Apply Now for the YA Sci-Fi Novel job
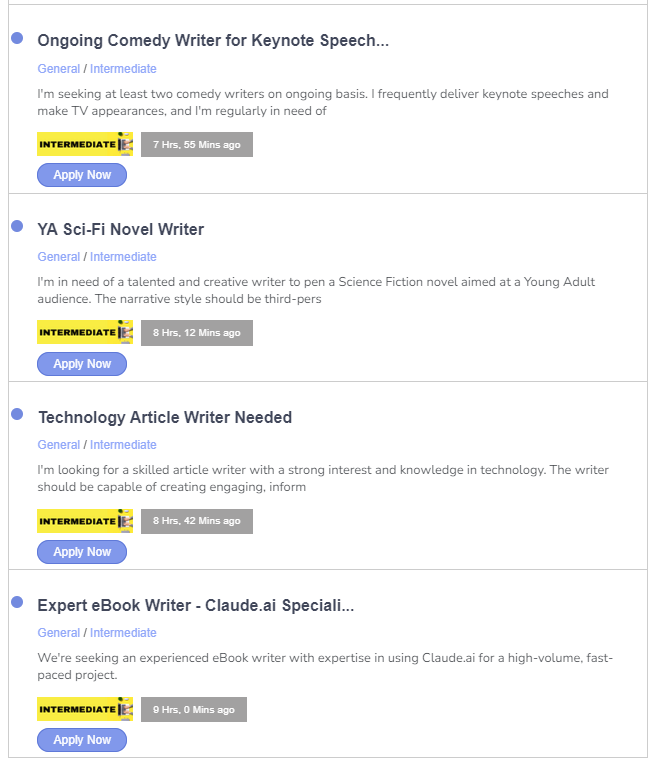Viewport: 657px width, 758px height. [82, 364]
